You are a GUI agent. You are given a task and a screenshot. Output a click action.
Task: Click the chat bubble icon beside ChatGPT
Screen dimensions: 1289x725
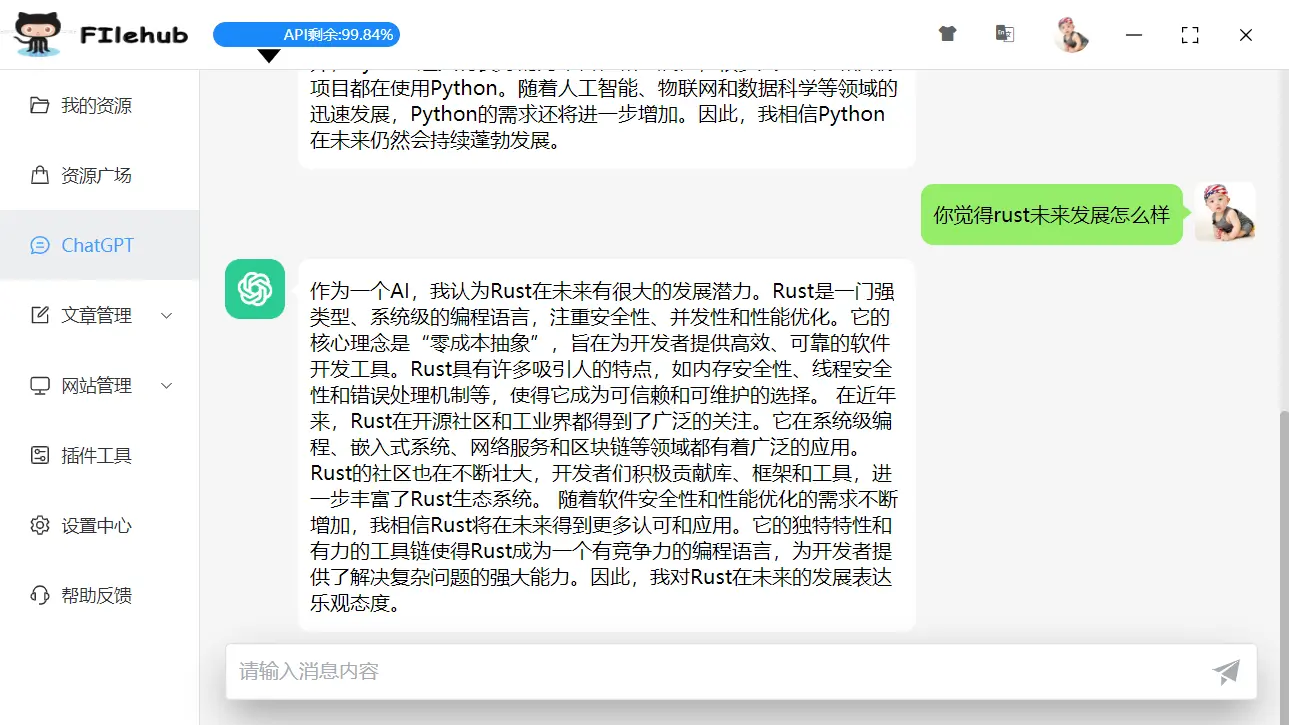(x=40, y=245)
